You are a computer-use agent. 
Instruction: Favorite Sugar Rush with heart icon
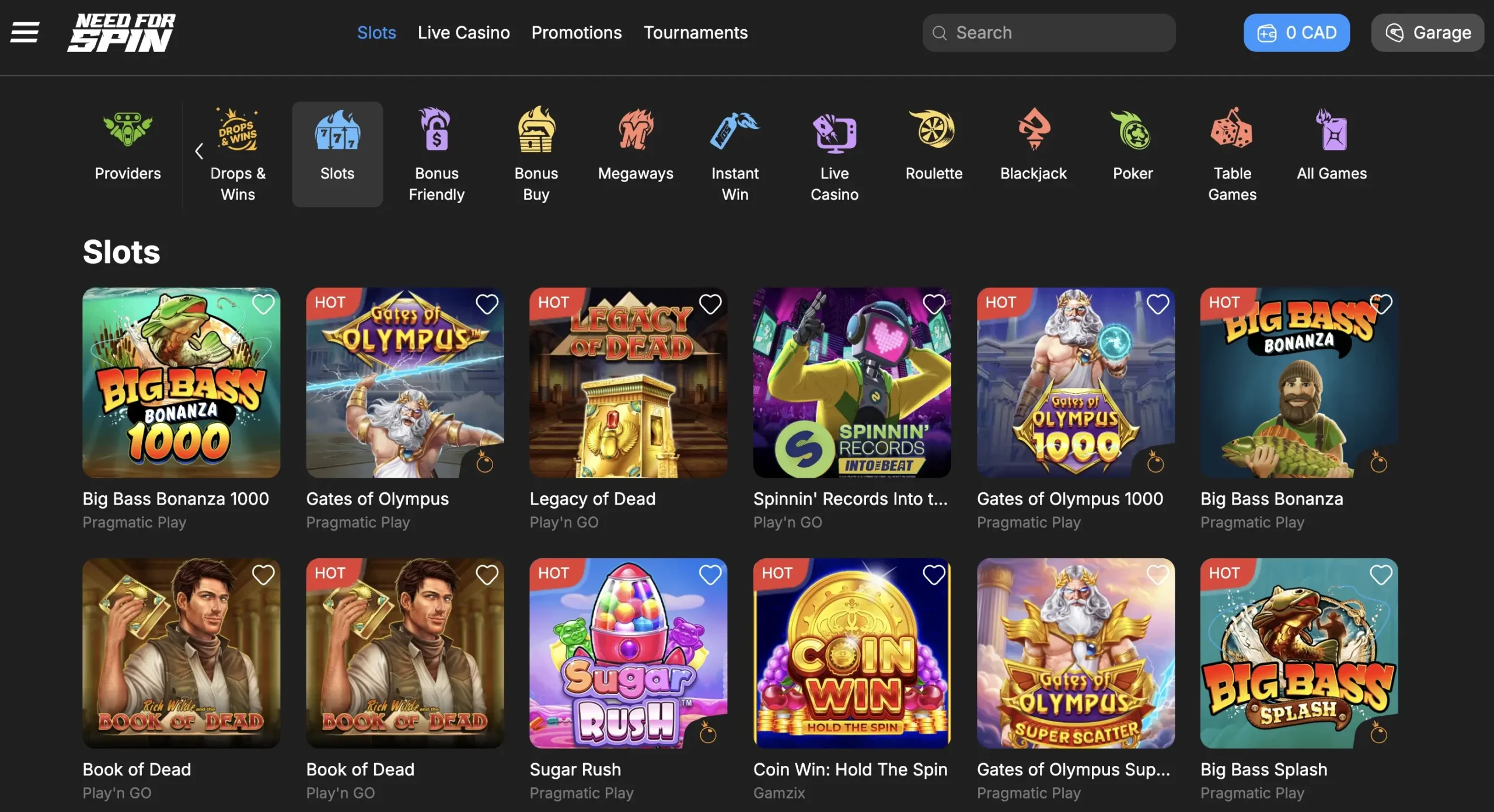[710, 575]
